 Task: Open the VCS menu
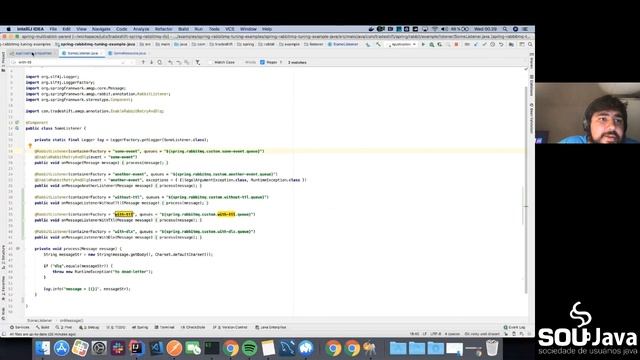click(x=230, y=29)
